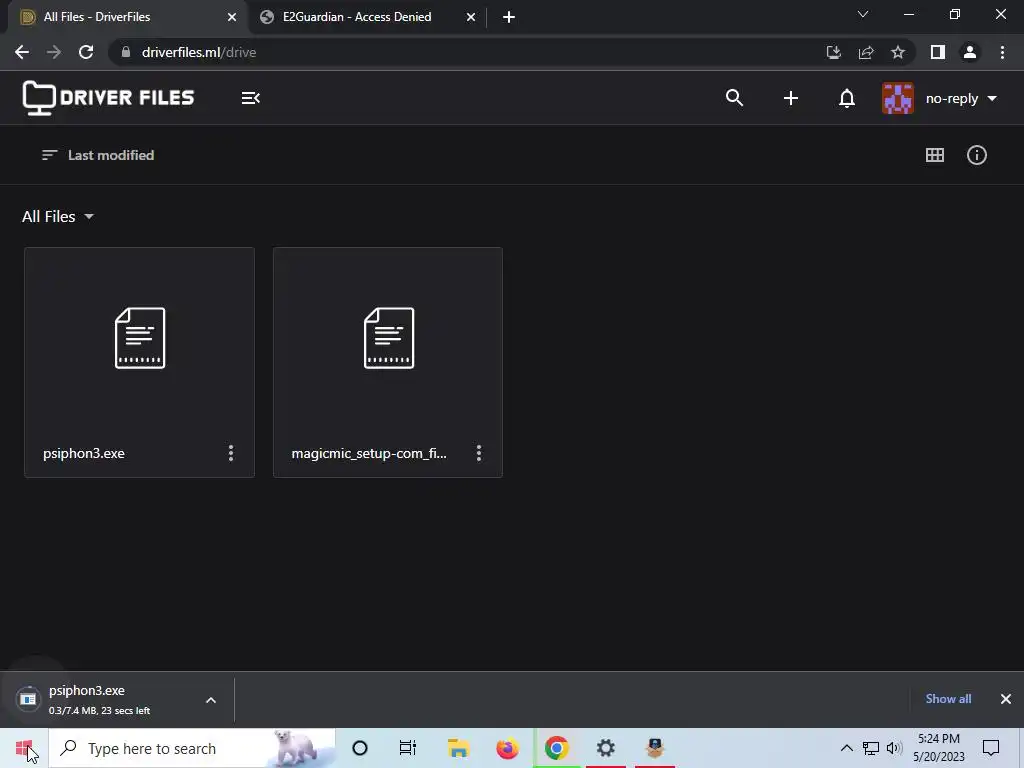Image resolution: width=1024 pixels, height=768 pixels.
Task: Open notifications bell icon
Action: (x=847, y=98)
